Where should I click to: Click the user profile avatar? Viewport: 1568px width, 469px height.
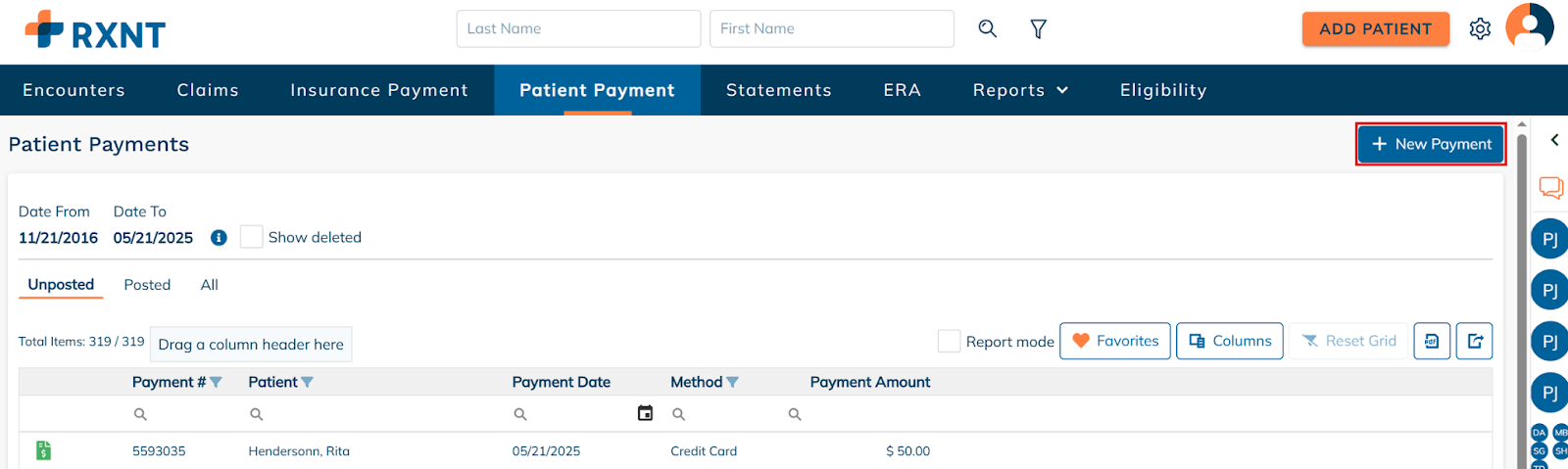tap(1529, 26)
